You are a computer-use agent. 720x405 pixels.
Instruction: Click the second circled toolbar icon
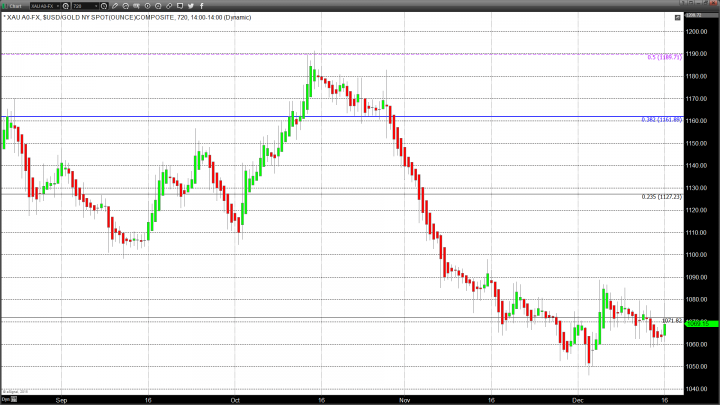pyautogui.click(x=158, y=6)
